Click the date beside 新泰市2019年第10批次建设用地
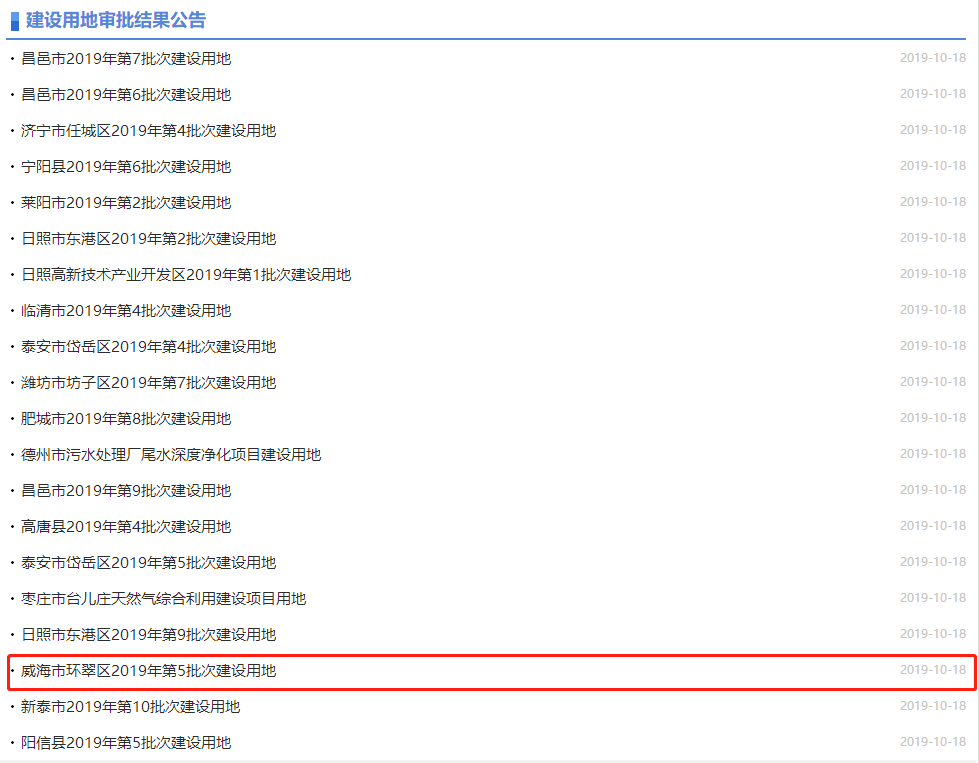The height and width of the screenshot is (763, 979). (933, 706)
